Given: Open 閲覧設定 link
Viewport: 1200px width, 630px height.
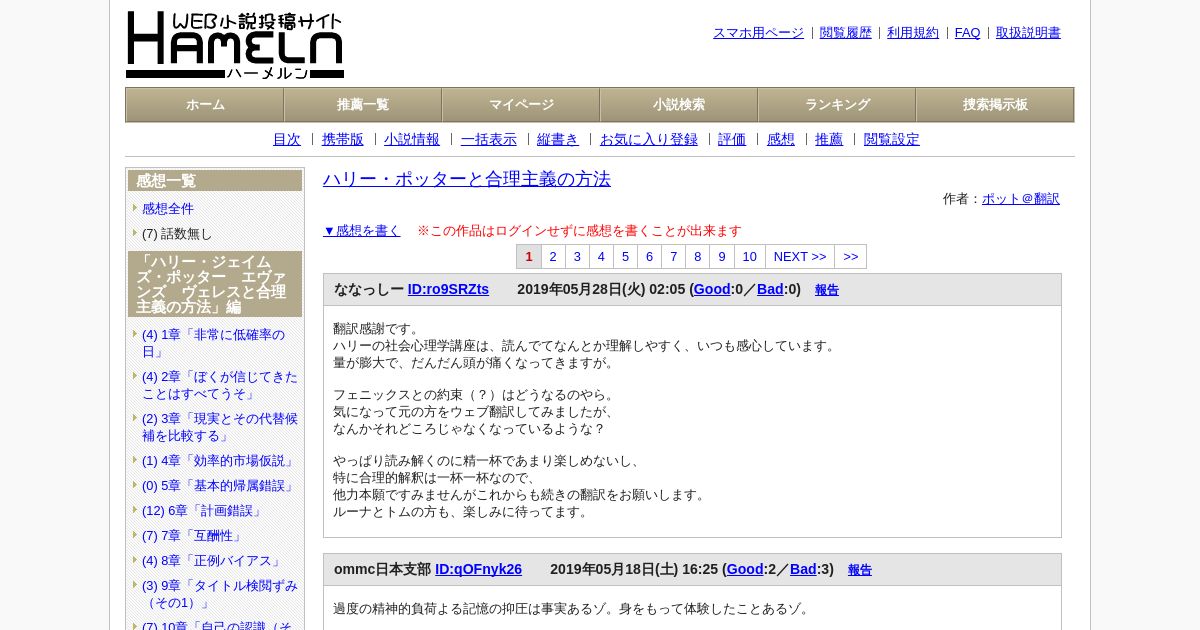Looking at the screenshot, I should pyautogui.click(x=892, y=140).
